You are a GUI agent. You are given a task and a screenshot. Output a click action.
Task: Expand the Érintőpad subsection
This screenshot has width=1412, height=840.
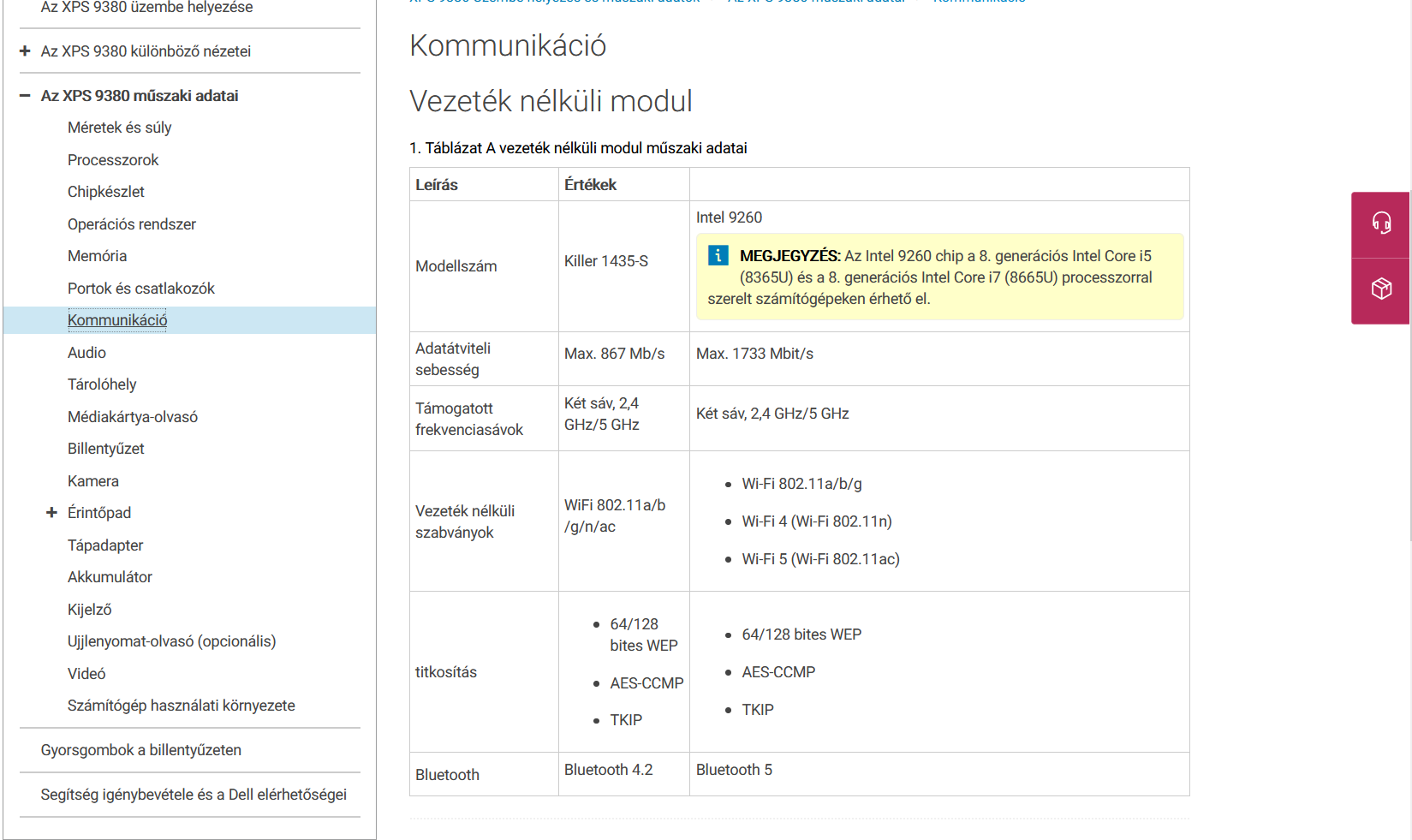tap(51, 513)
